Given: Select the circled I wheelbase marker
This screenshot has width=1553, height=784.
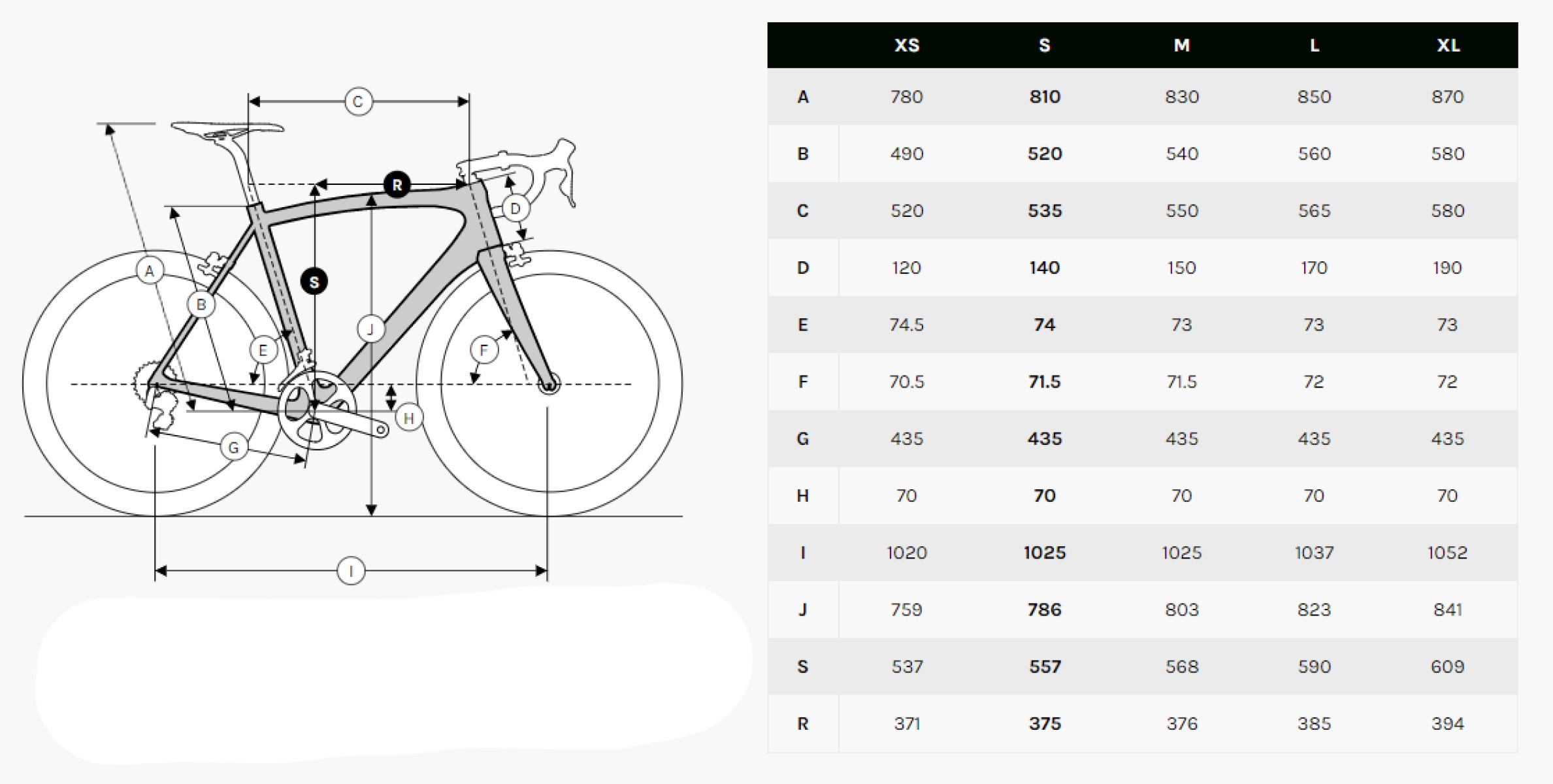Looking at the screenshot, I should (351, 572).
